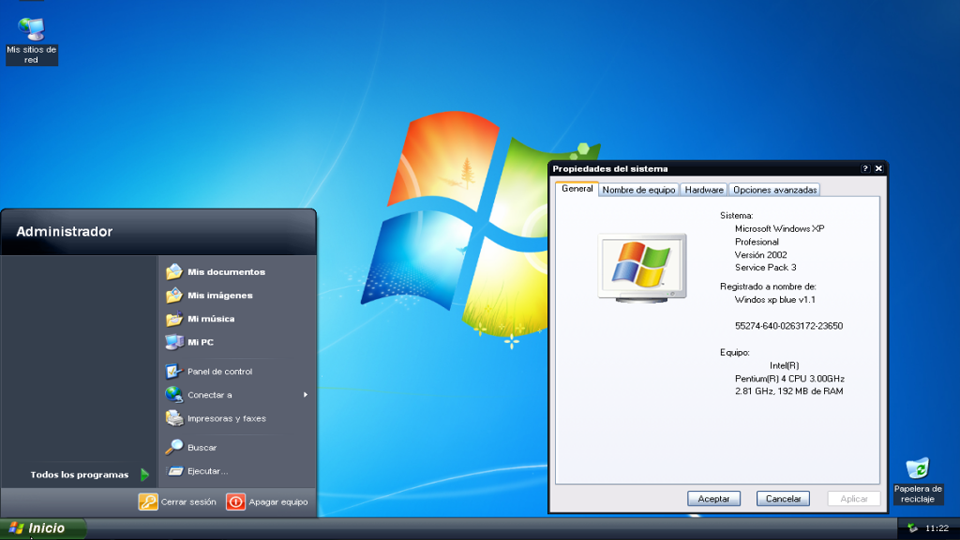Click Registrado a nombre de: label

coord(768,287)
